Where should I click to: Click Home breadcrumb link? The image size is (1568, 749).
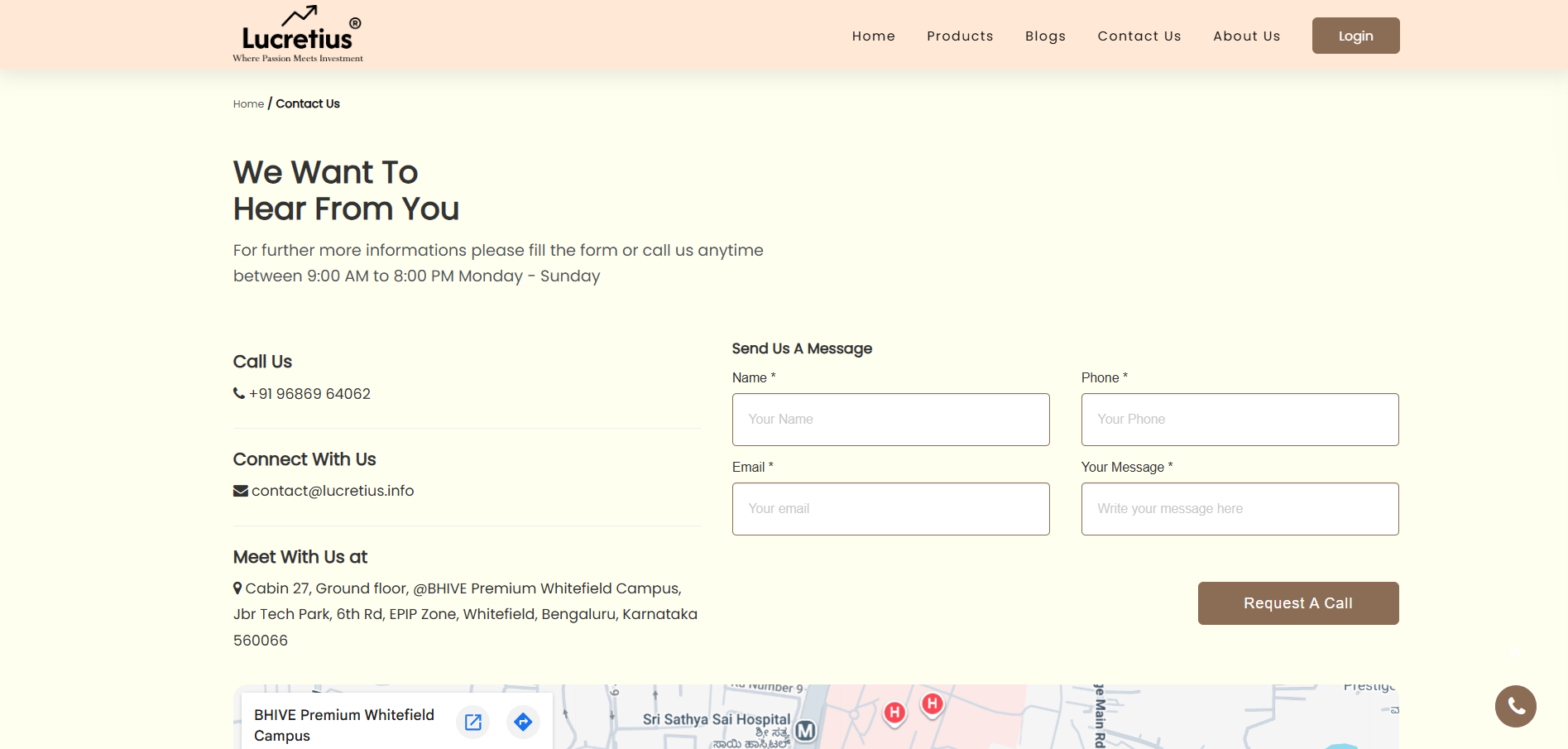pyautogui.click(x=248, y=104)
